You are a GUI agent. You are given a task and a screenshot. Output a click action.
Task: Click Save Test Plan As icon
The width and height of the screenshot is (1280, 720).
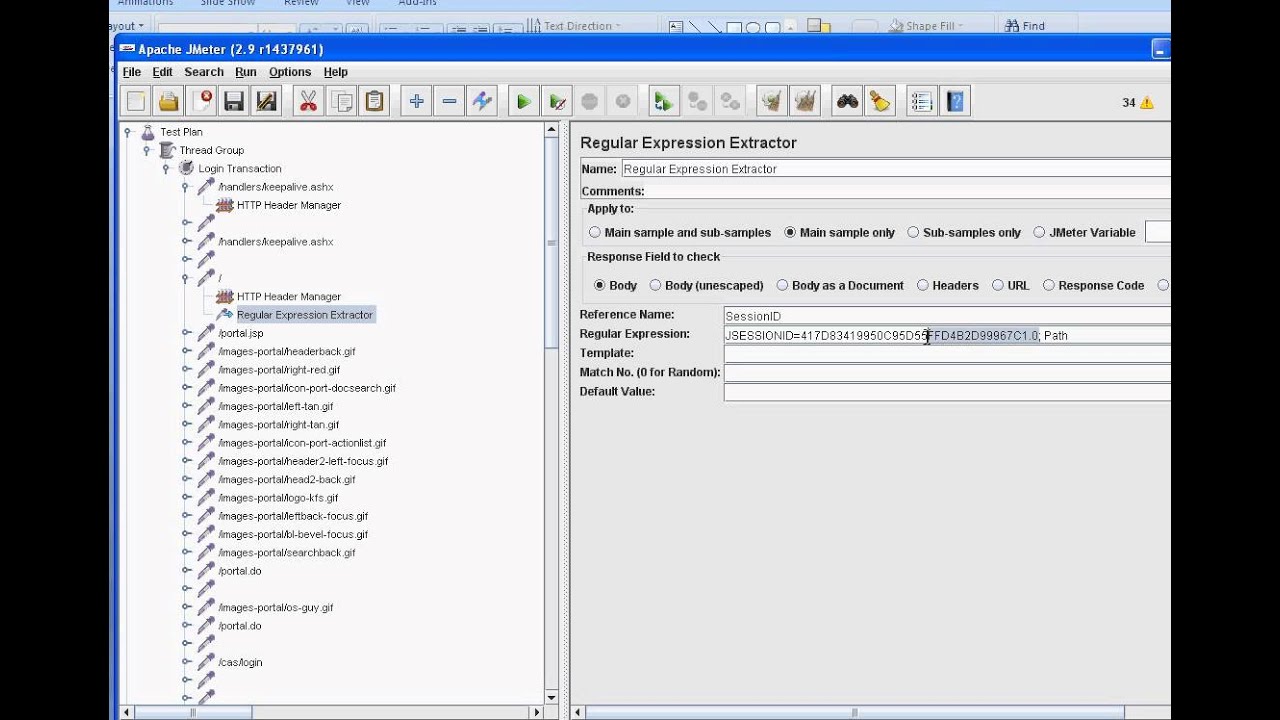pos(266,101)
